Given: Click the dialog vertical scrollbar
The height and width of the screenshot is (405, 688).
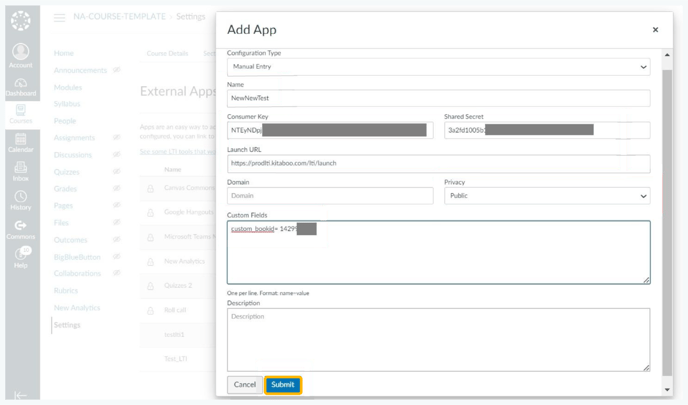Looking at the screenshot, I should click(667, 222).
